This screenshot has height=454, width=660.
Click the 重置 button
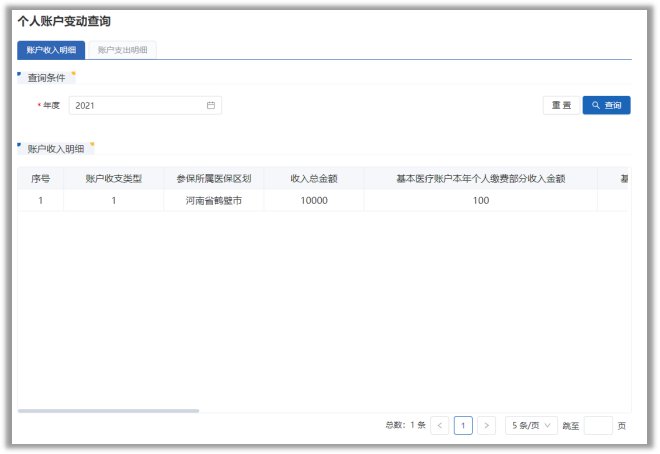click(x=561, y=105)
